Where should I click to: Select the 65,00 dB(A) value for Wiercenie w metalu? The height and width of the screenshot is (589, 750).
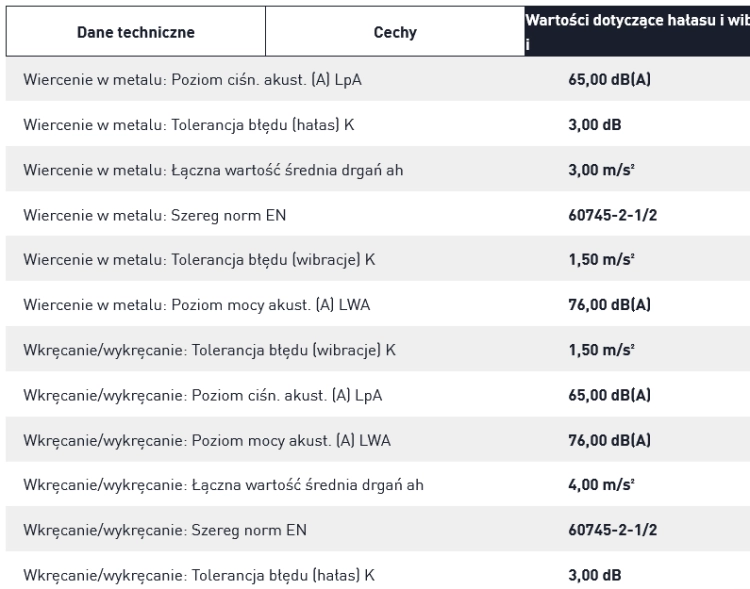click(x=609, y=79)
